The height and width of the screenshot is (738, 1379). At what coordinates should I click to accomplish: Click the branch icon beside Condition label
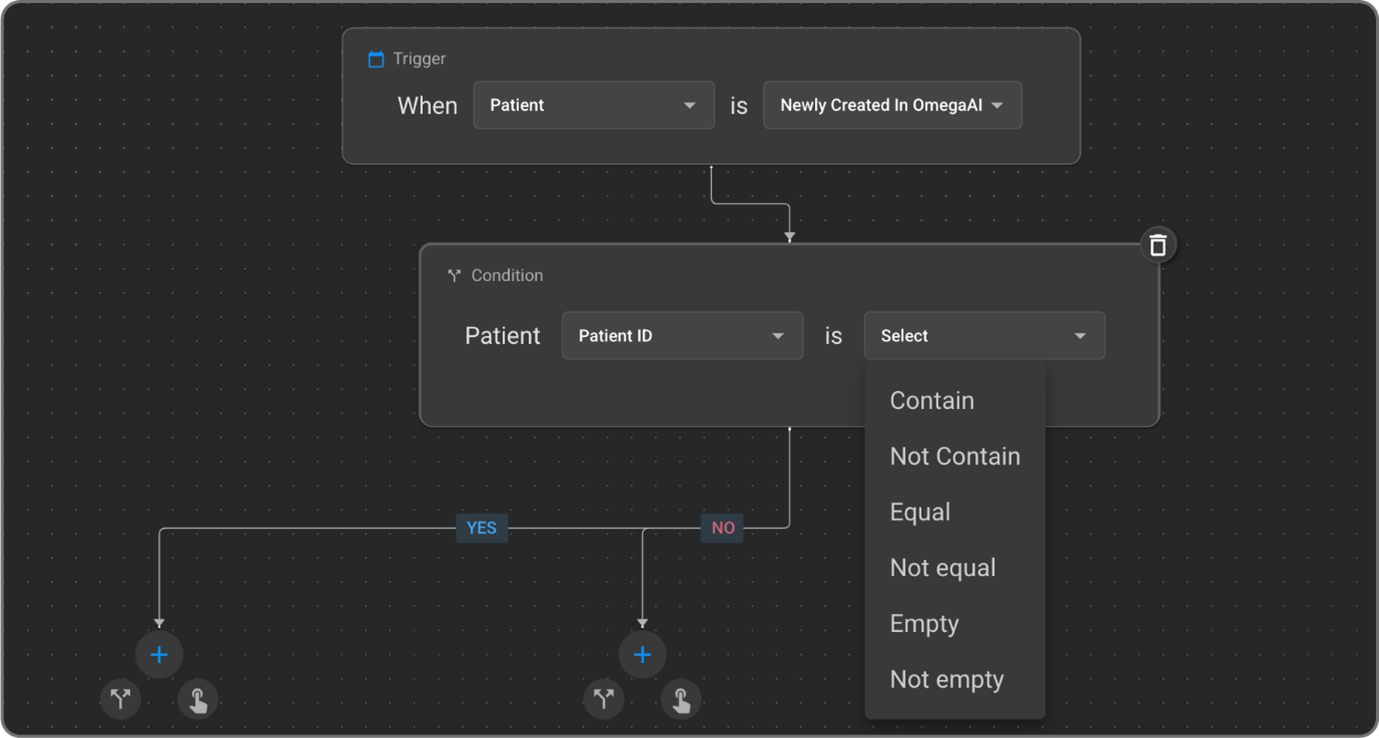(454, 275)
